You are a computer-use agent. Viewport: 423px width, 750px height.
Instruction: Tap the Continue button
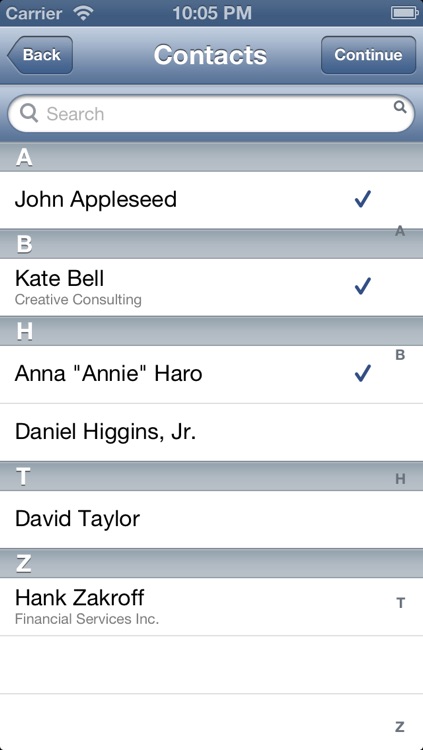[368, 55]
